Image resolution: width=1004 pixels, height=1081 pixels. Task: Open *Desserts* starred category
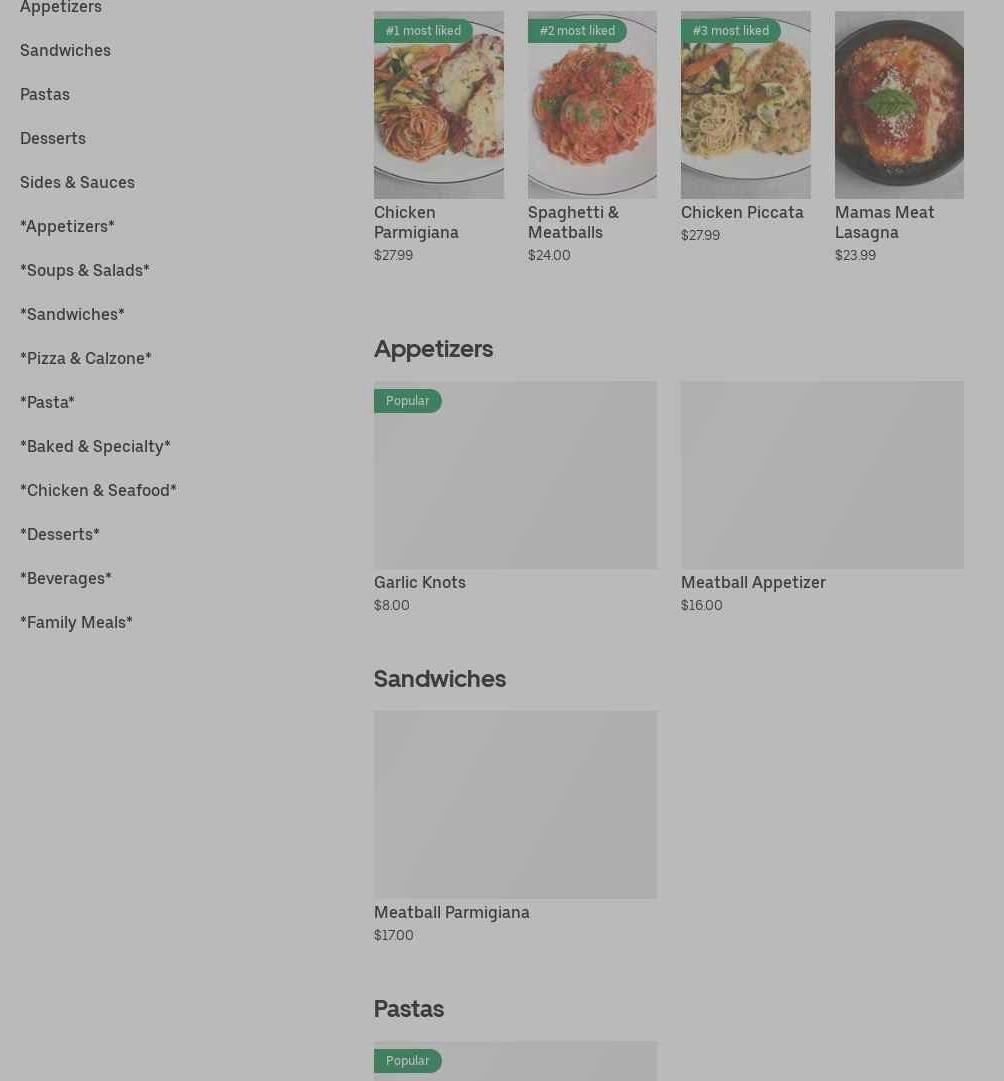point(60,534)
